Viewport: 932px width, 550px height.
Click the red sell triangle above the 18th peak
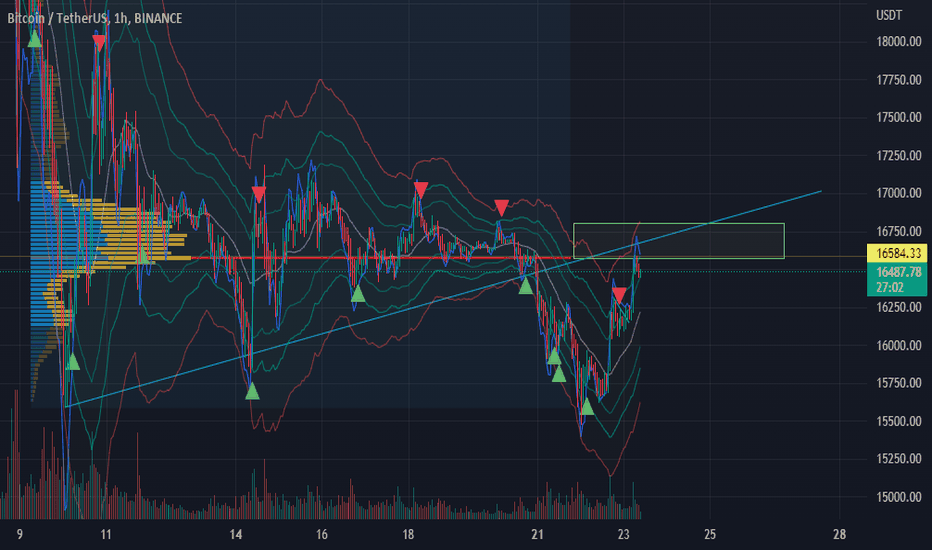tap(421, 190)
